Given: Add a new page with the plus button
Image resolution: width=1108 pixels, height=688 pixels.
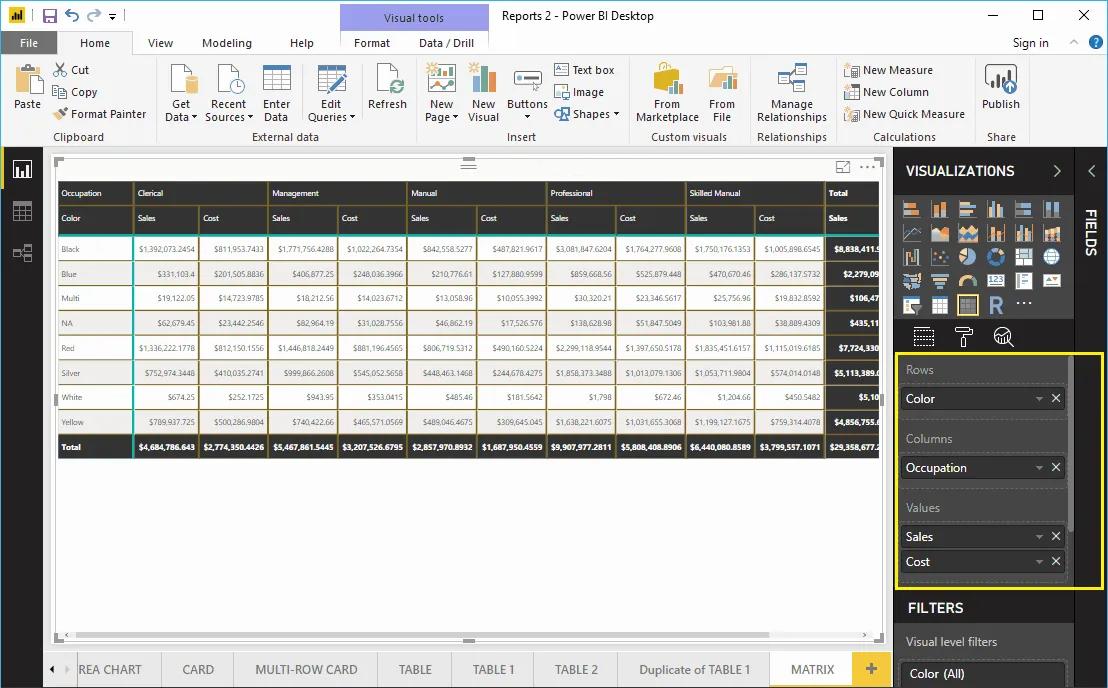Looking at the screenshot, I should click(x=870, y=668).
